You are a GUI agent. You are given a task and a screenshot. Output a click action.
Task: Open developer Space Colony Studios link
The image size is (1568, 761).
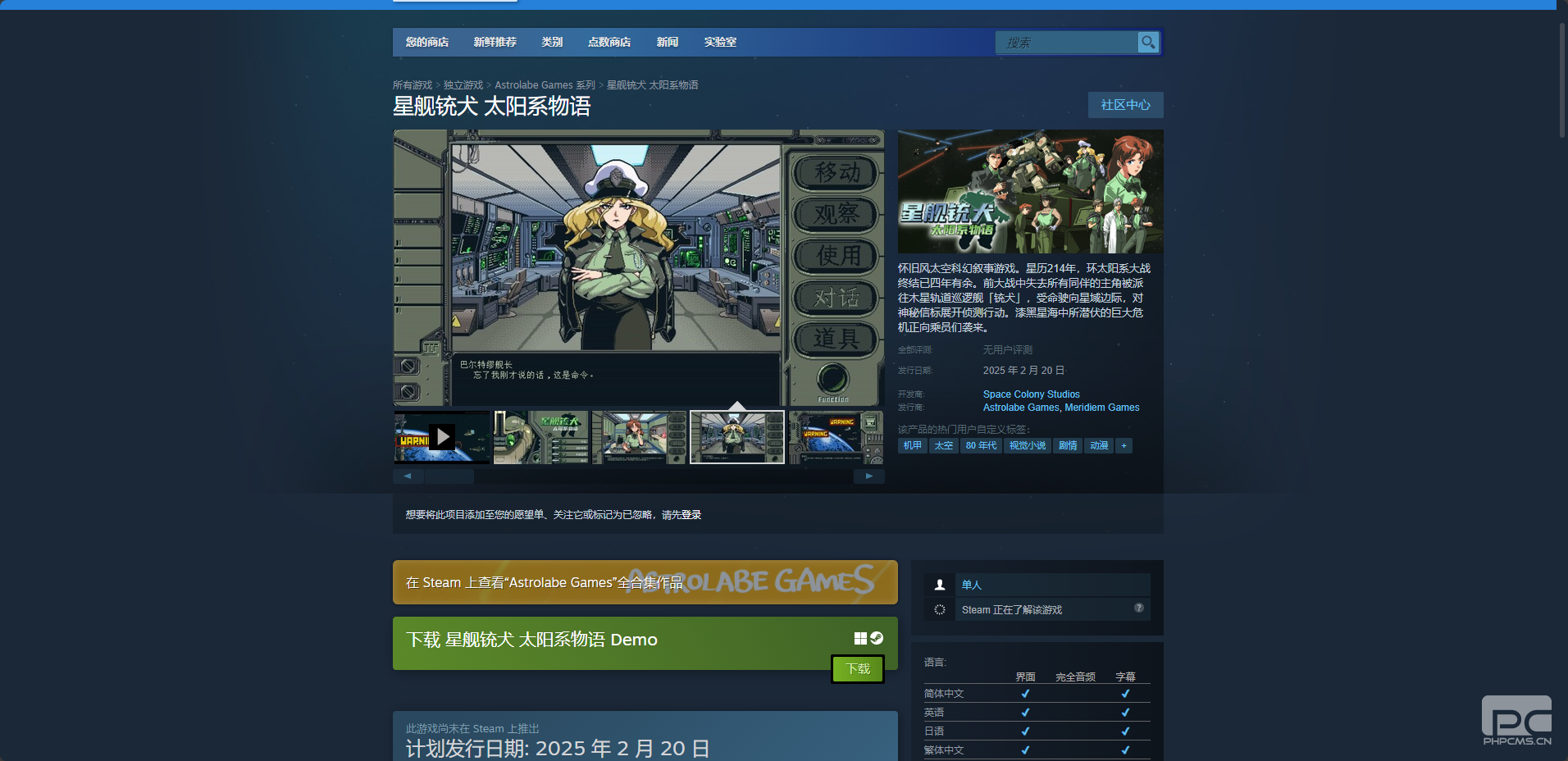pos(1032,394)
